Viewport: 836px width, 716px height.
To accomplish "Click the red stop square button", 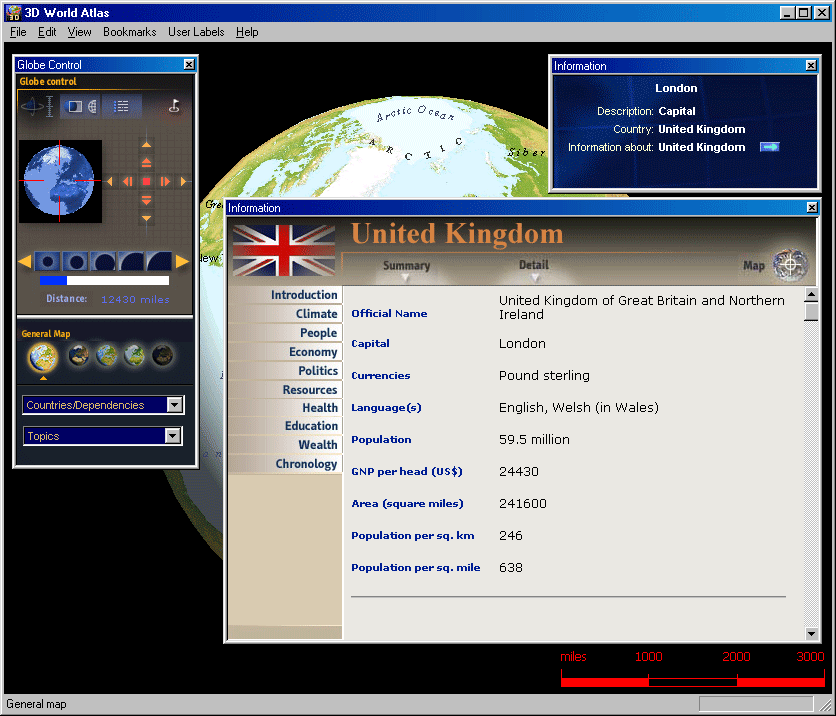I will tap(147, 182).
